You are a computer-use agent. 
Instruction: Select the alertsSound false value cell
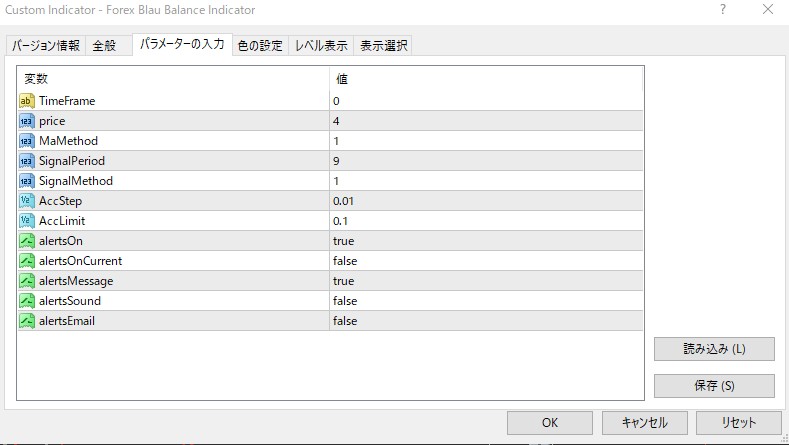click(486, 301)
